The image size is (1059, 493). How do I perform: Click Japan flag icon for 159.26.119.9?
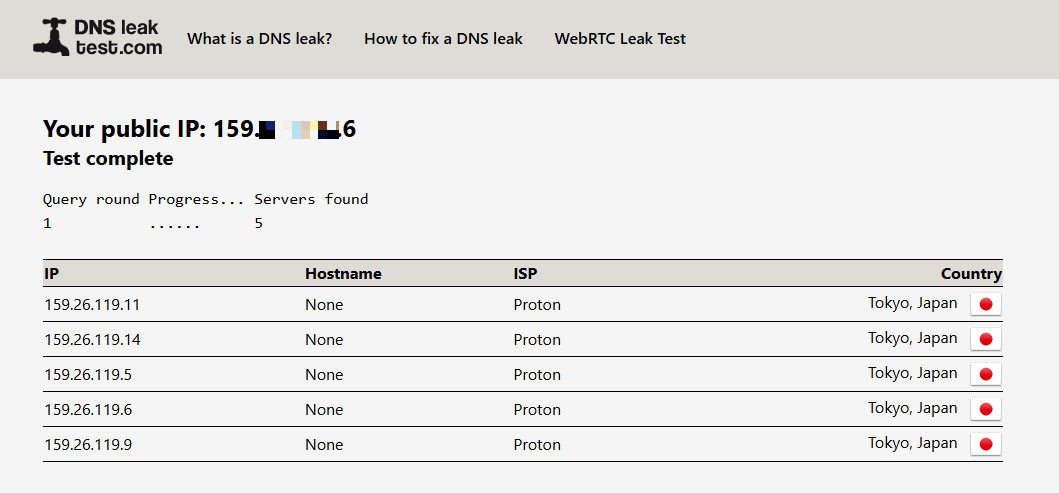pos(985,445)
